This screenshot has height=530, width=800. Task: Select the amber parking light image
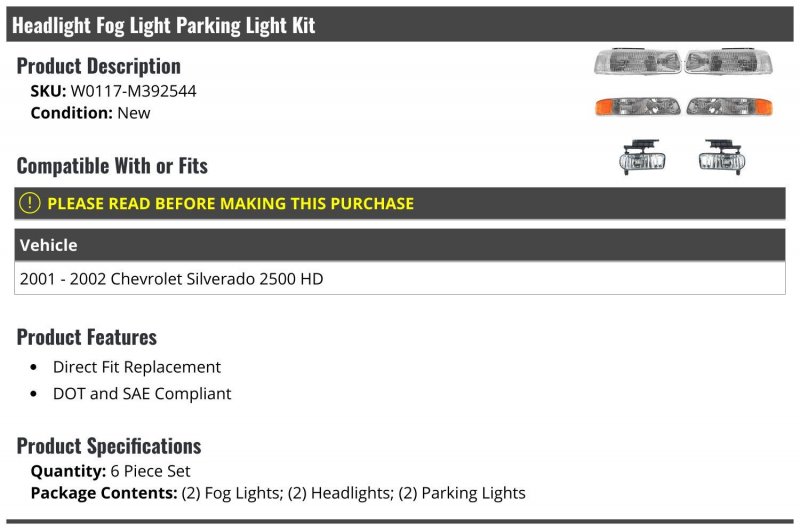point(638,105)
